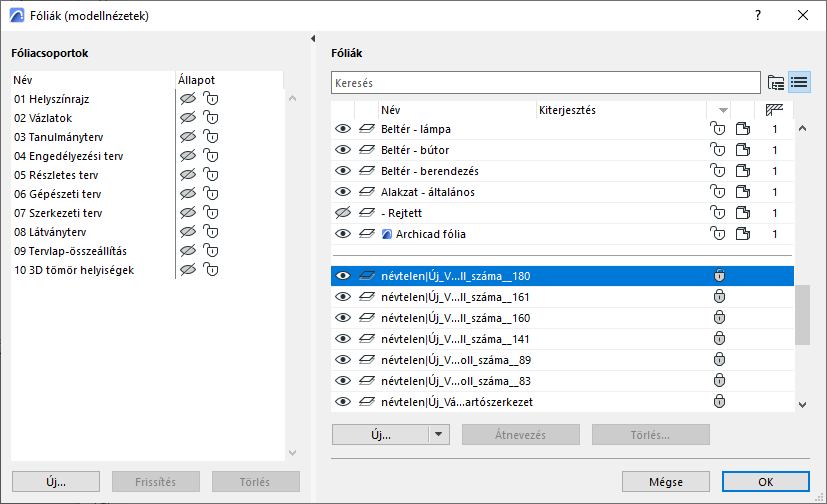Toggle lock on Beltér - lámpa layer
The height and width of the screenshot is (504, 827).
[x=717, y=129]
